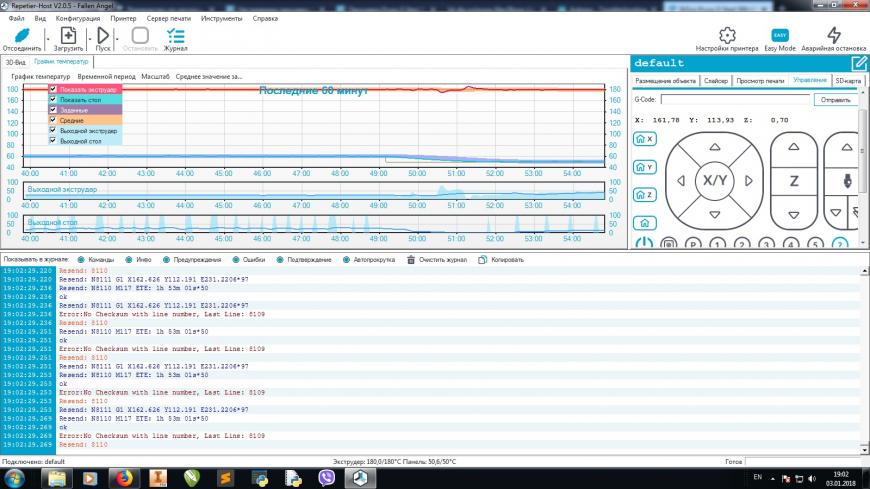Open the Временной период dropdown menu
870x489 pixels.
(107, 76)
